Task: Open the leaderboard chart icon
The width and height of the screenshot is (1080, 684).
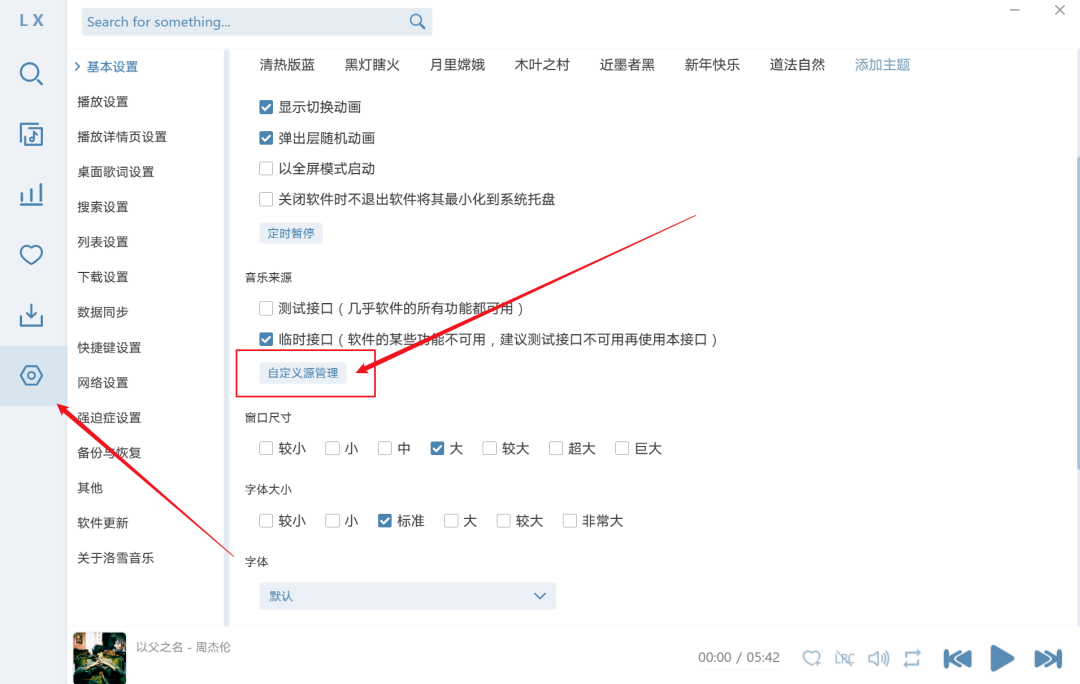Action: 32,195
